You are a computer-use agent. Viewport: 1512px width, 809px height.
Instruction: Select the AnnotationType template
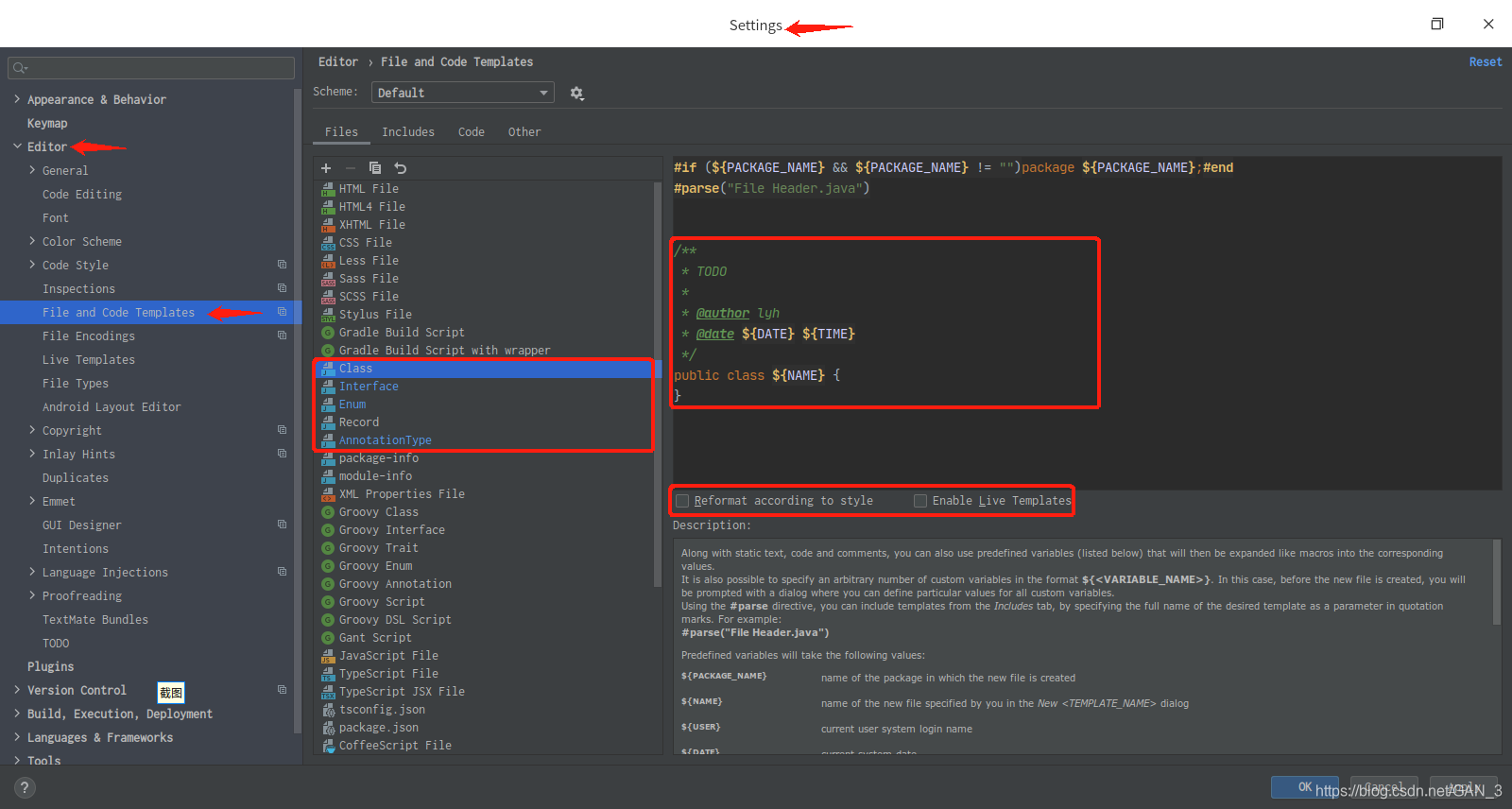tap(386, 440)
